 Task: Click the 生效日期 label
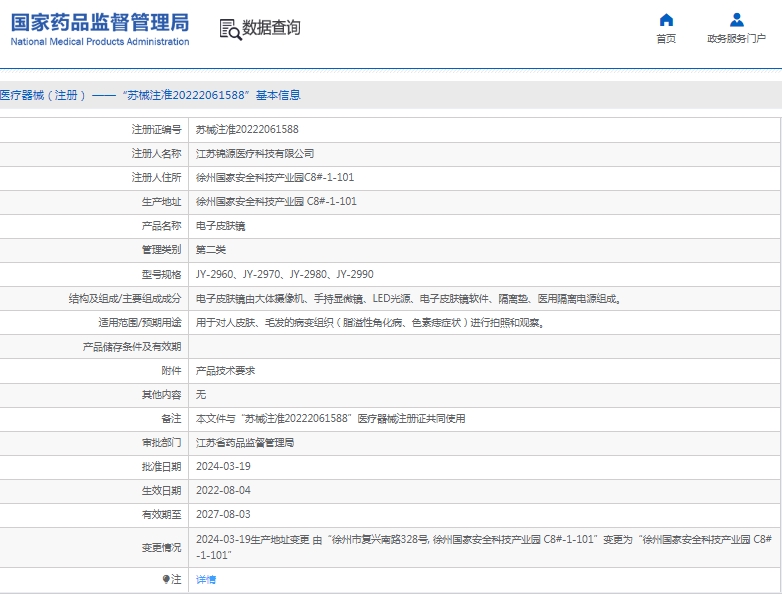click(x=161, y=490)
